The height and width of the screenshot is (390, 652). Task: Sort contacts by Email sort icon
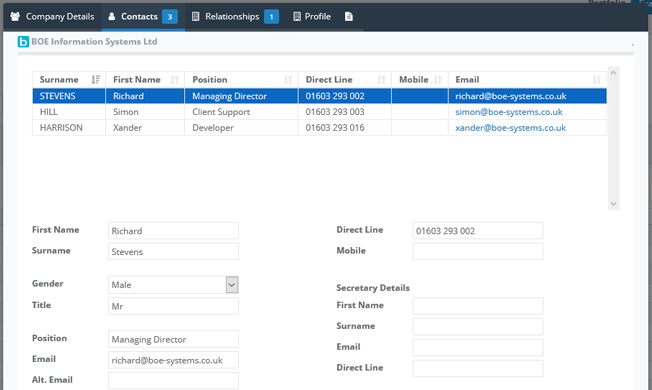597,79
